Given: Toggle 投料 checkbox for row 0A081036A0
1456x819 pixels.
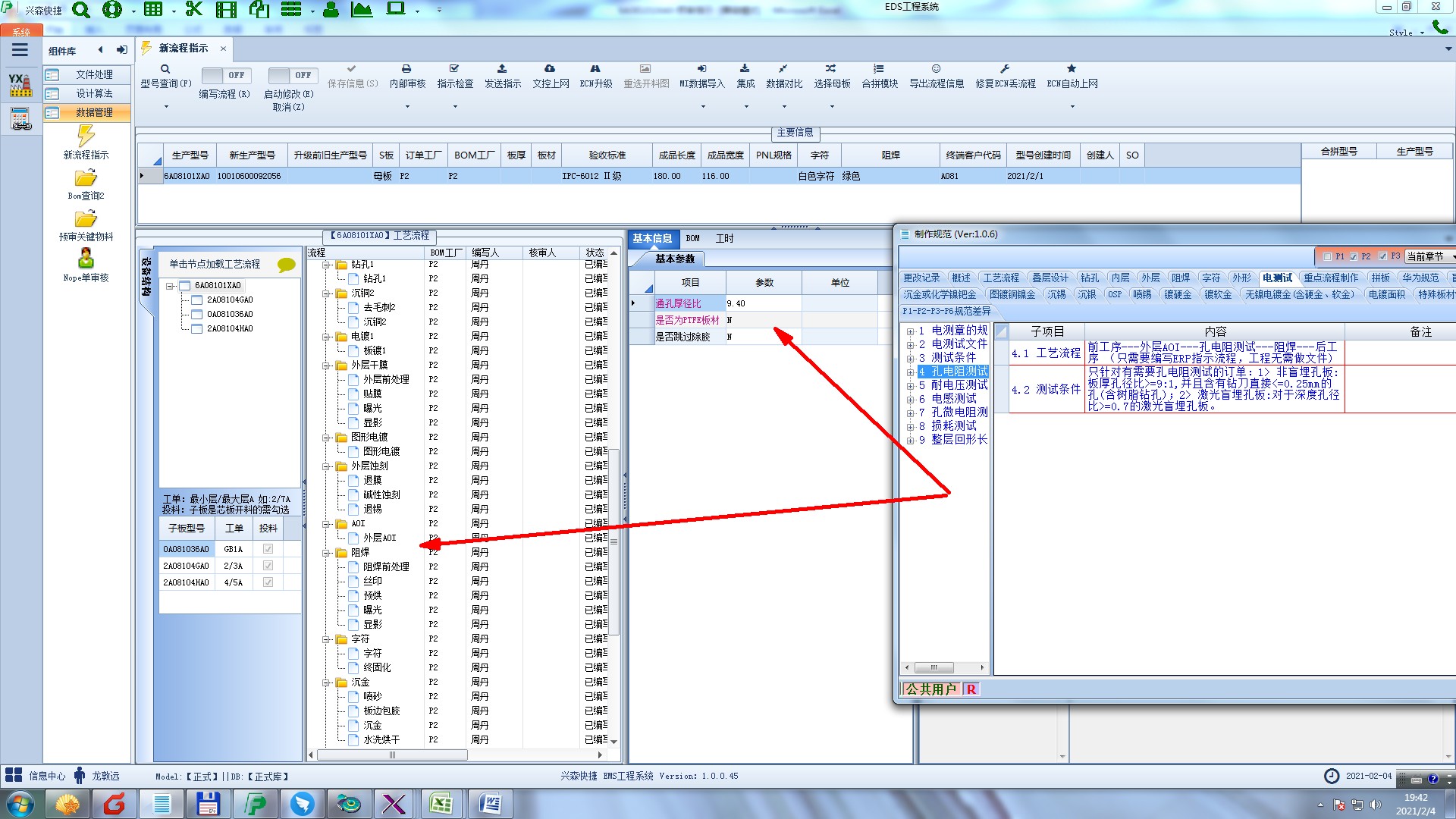Looking at the screenshot, I should click(268, 549).
